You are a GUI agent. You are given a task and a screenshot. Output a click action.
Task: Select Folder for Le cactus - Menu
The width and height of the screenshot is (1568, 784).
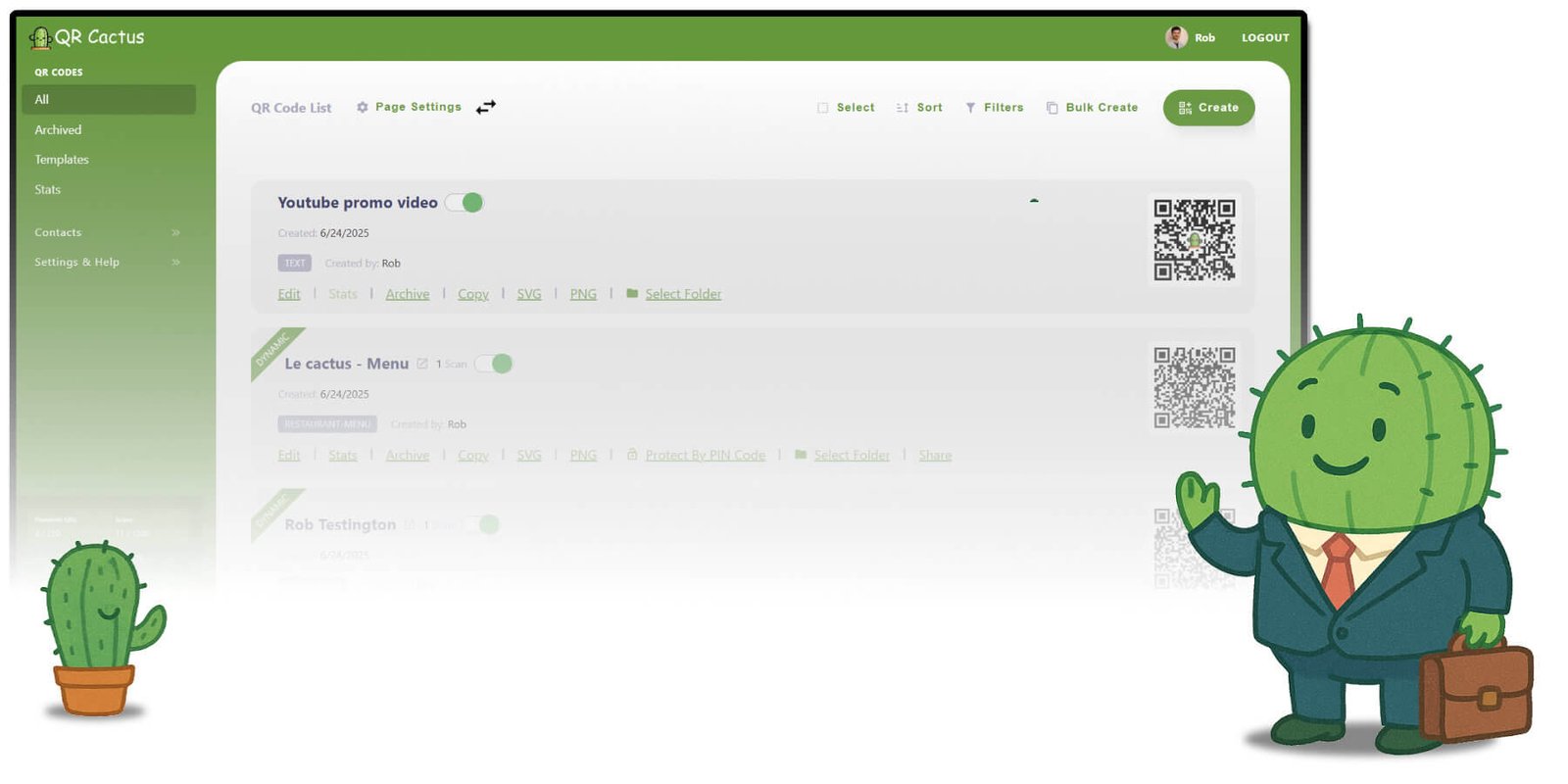tap(852, 456)
